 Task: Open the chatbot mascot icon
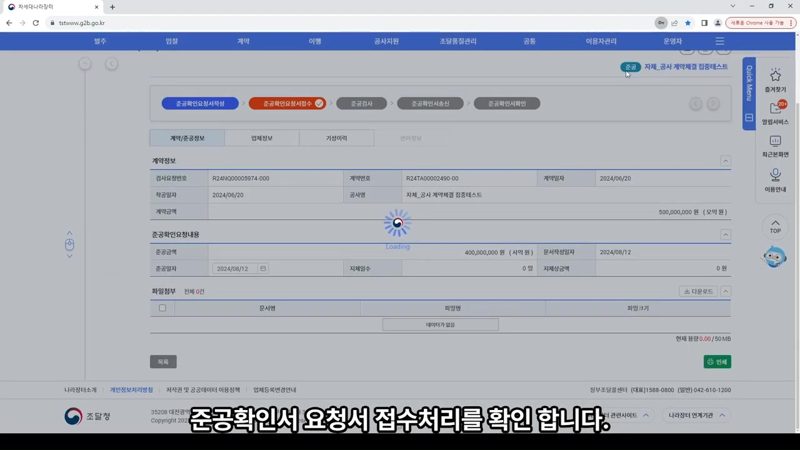point(774,257)
